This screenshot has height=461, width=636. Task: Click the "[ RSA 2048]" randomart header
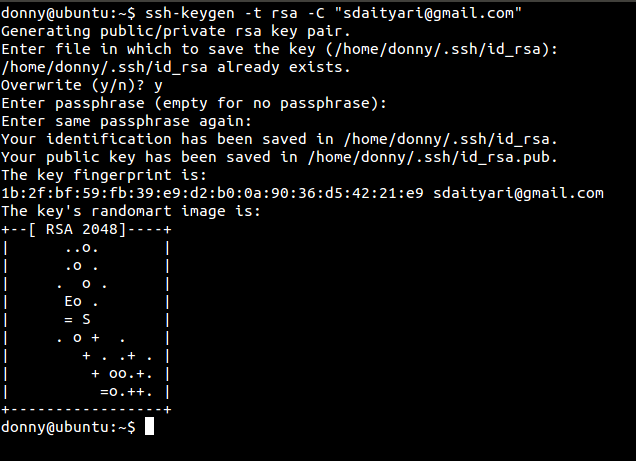pos(82,230)
